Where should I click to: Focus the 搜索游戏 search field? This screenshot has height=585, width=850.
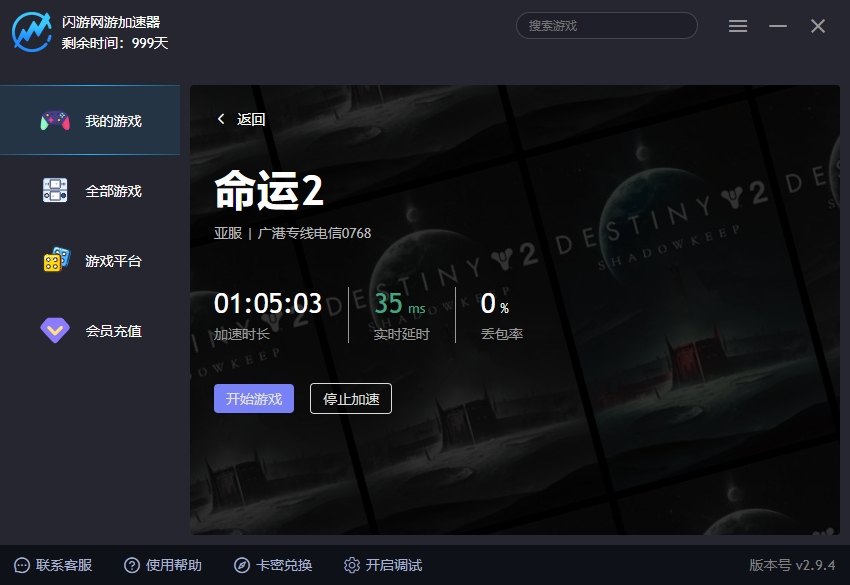[x=606, y=26]
